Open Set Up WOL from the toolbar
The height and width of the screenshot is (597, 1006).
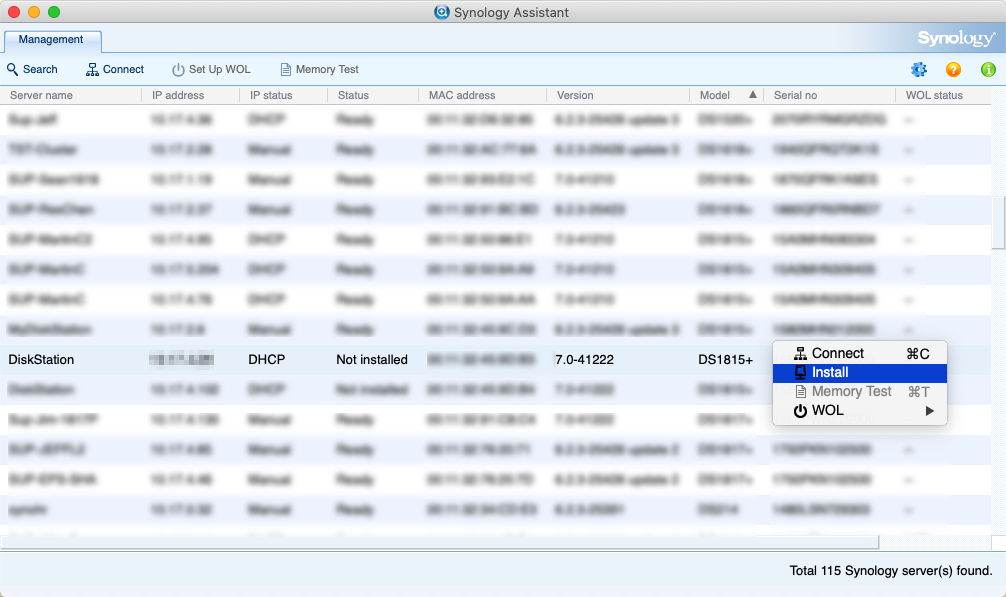coord(211,69)
